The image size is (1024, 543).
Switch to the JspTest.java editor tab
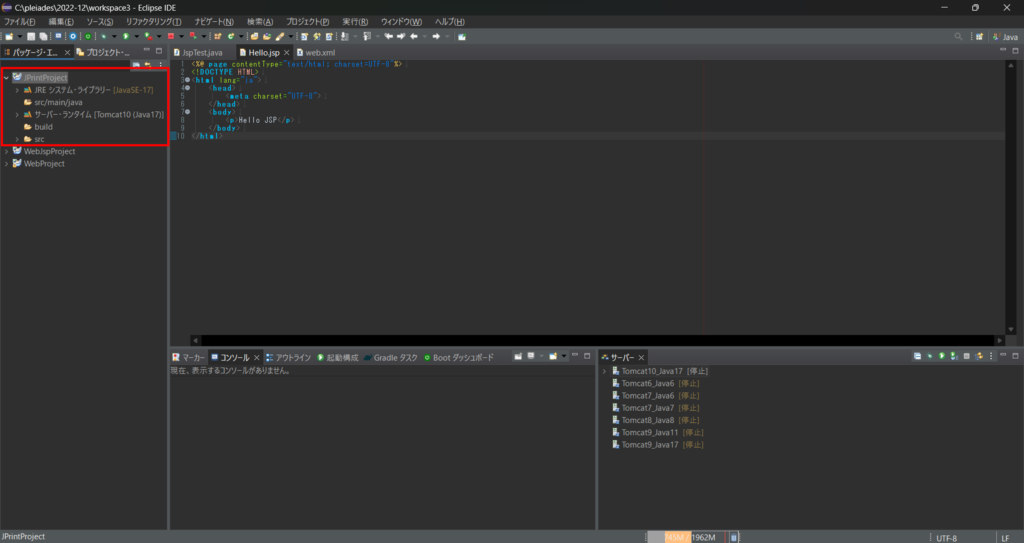click(x=201, y=52)
